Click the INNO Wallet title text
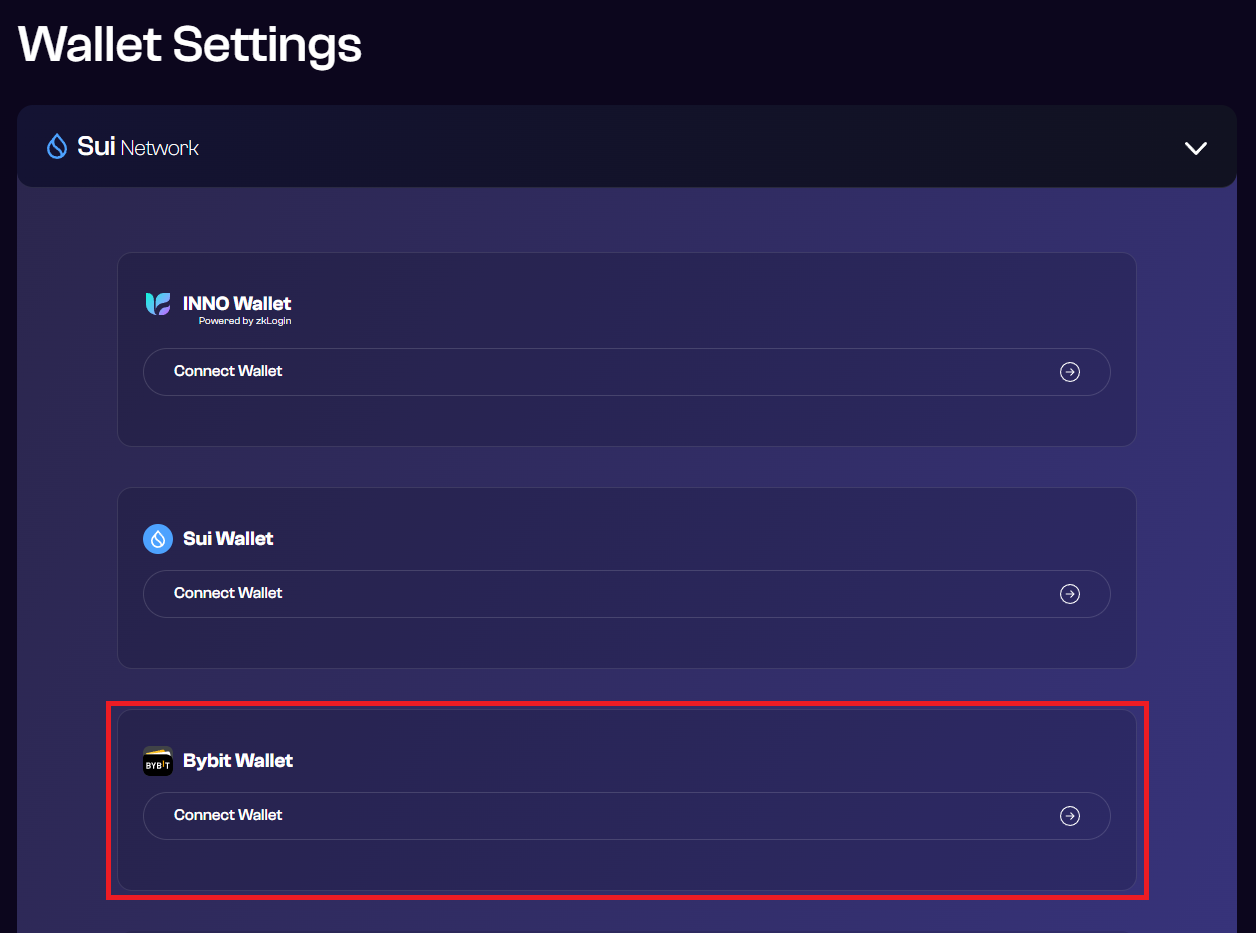This screenshot has width=1256, height=933. click(x=237, y=303)
